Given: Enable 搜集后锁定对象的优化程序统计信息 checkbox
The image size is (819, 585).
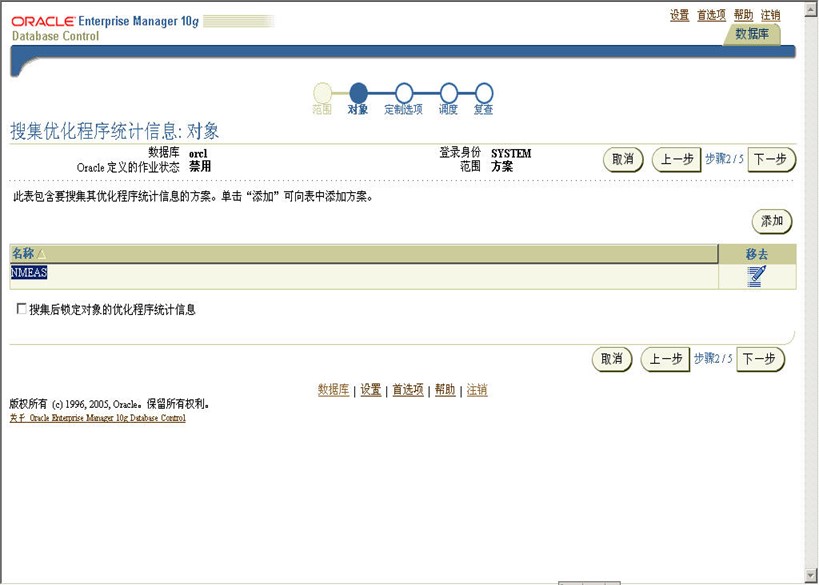Looking at the screenshot, I should point(21,310).
